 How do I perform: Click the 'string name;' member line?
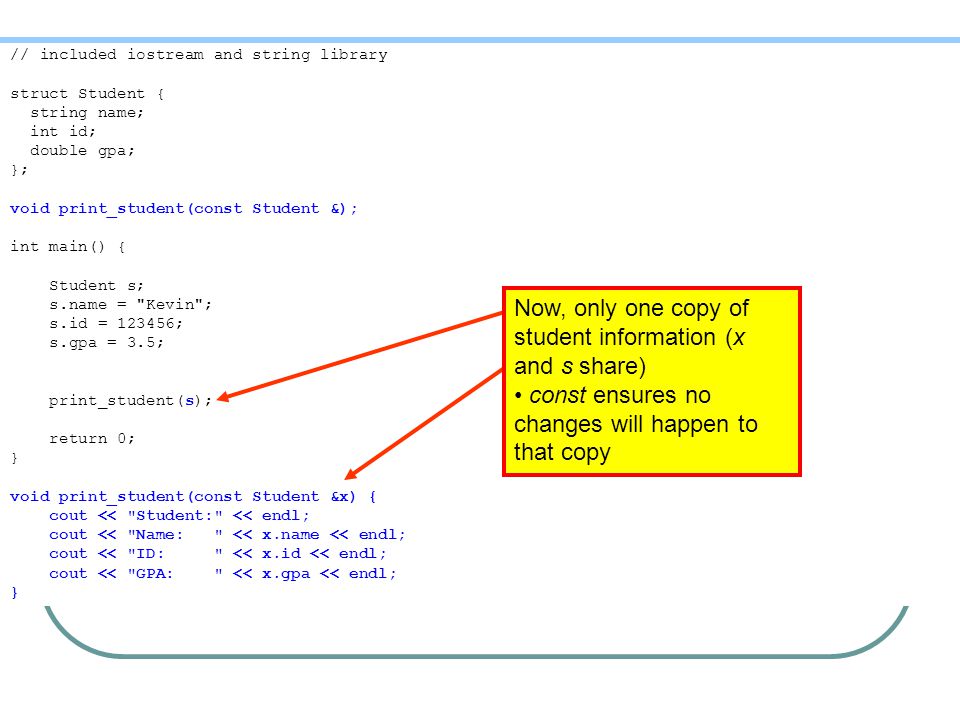tap(87, 113)
